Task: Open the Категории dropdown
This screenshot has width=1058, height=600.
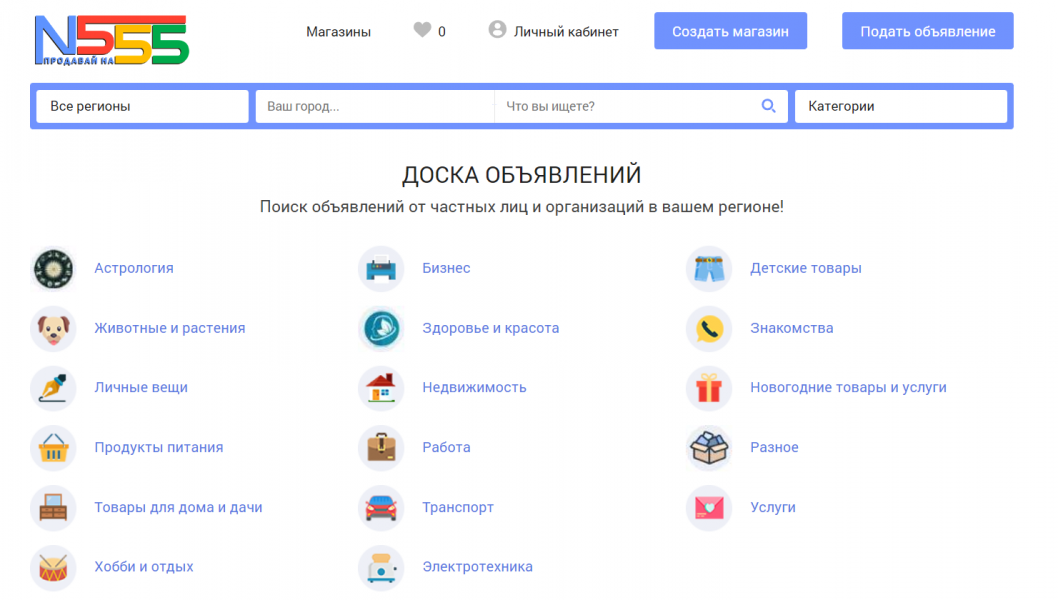Action: [901, 106]
